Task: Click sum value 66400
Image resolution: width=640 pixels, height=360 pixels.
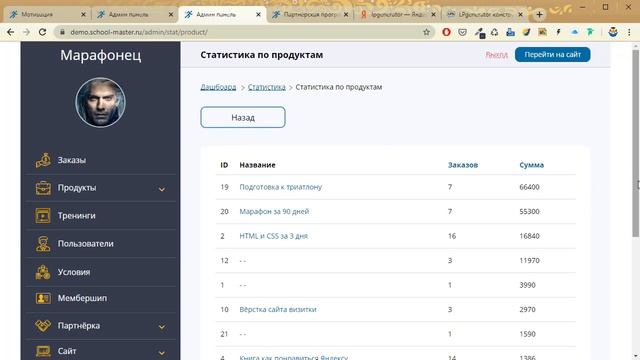Action: pyautogui.click(x=529, y=187)
